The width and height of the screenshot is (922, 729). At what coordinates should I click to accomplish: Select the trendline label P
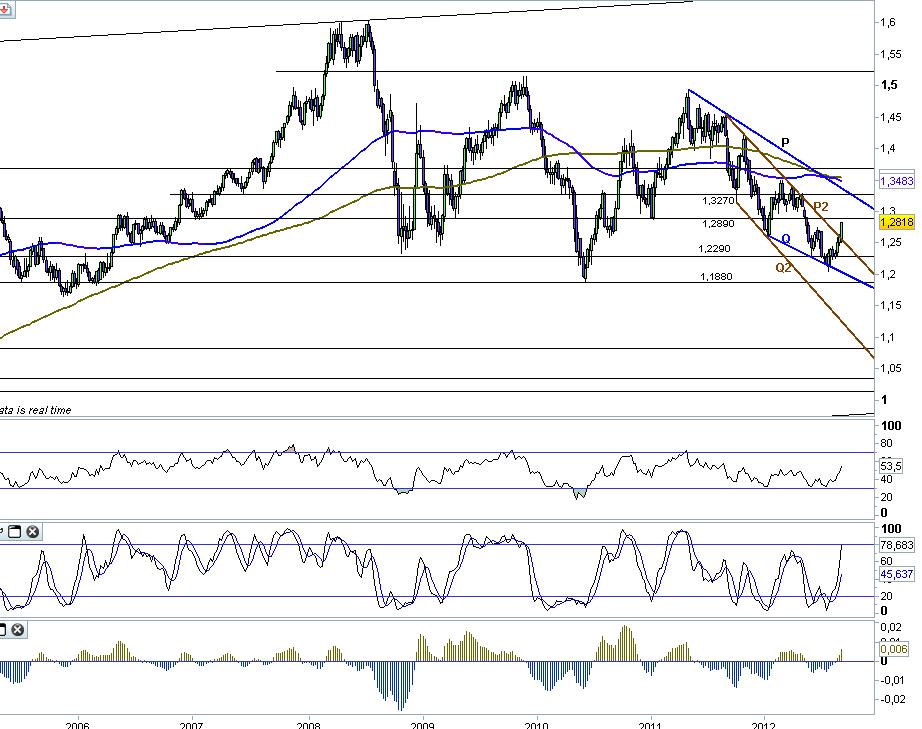785,142
